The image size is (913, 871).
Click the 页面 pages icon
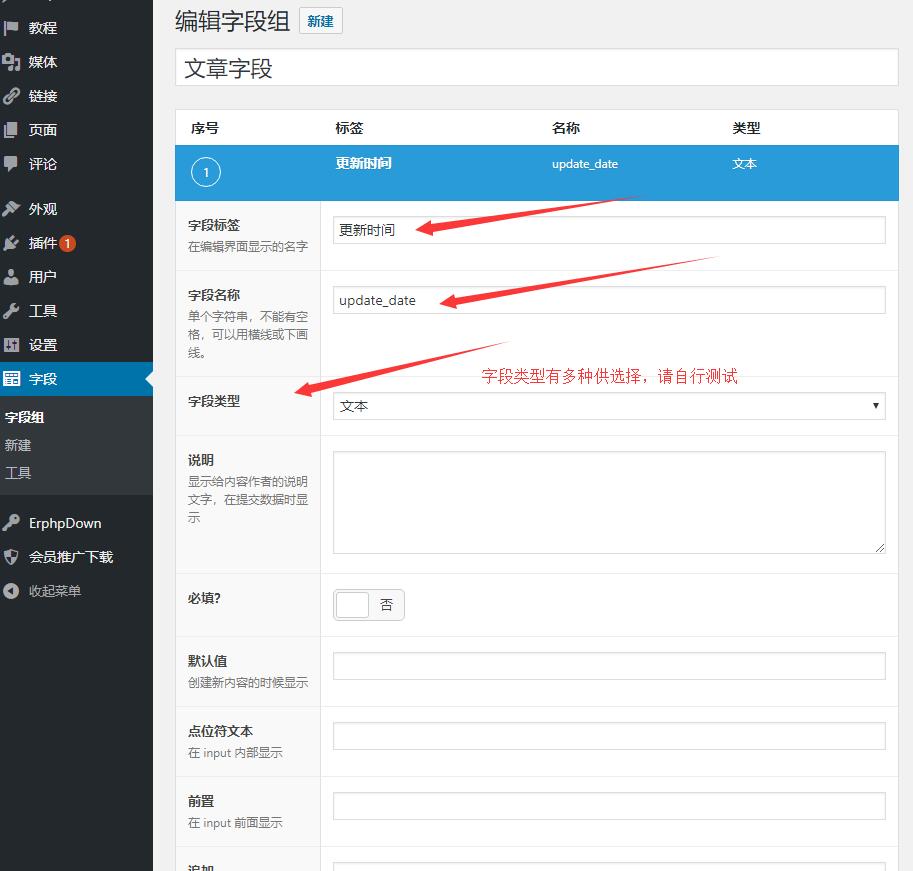click(x=12, y=130)
